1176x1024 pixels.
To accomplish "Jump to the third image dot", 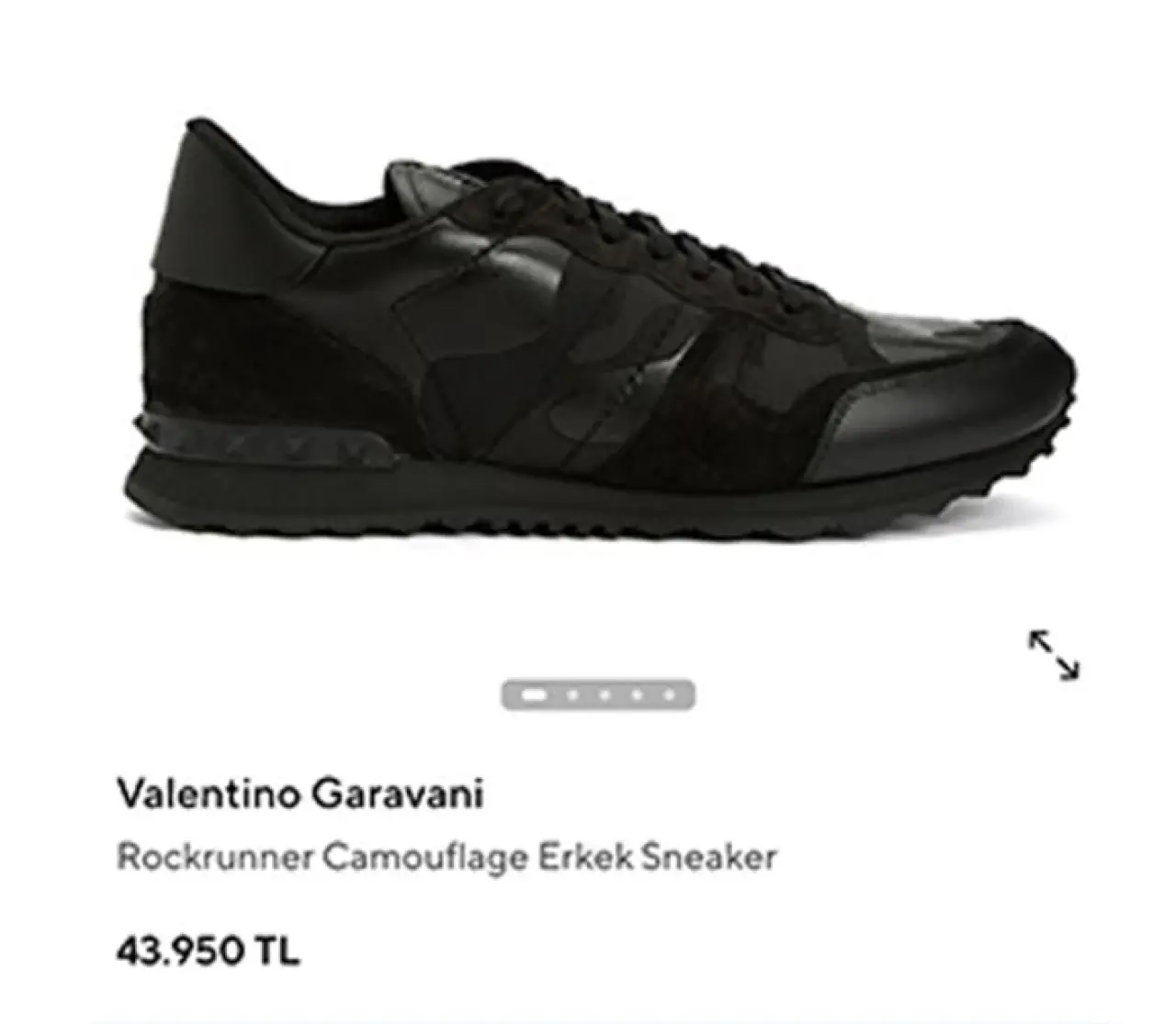I will coord(605,695).
